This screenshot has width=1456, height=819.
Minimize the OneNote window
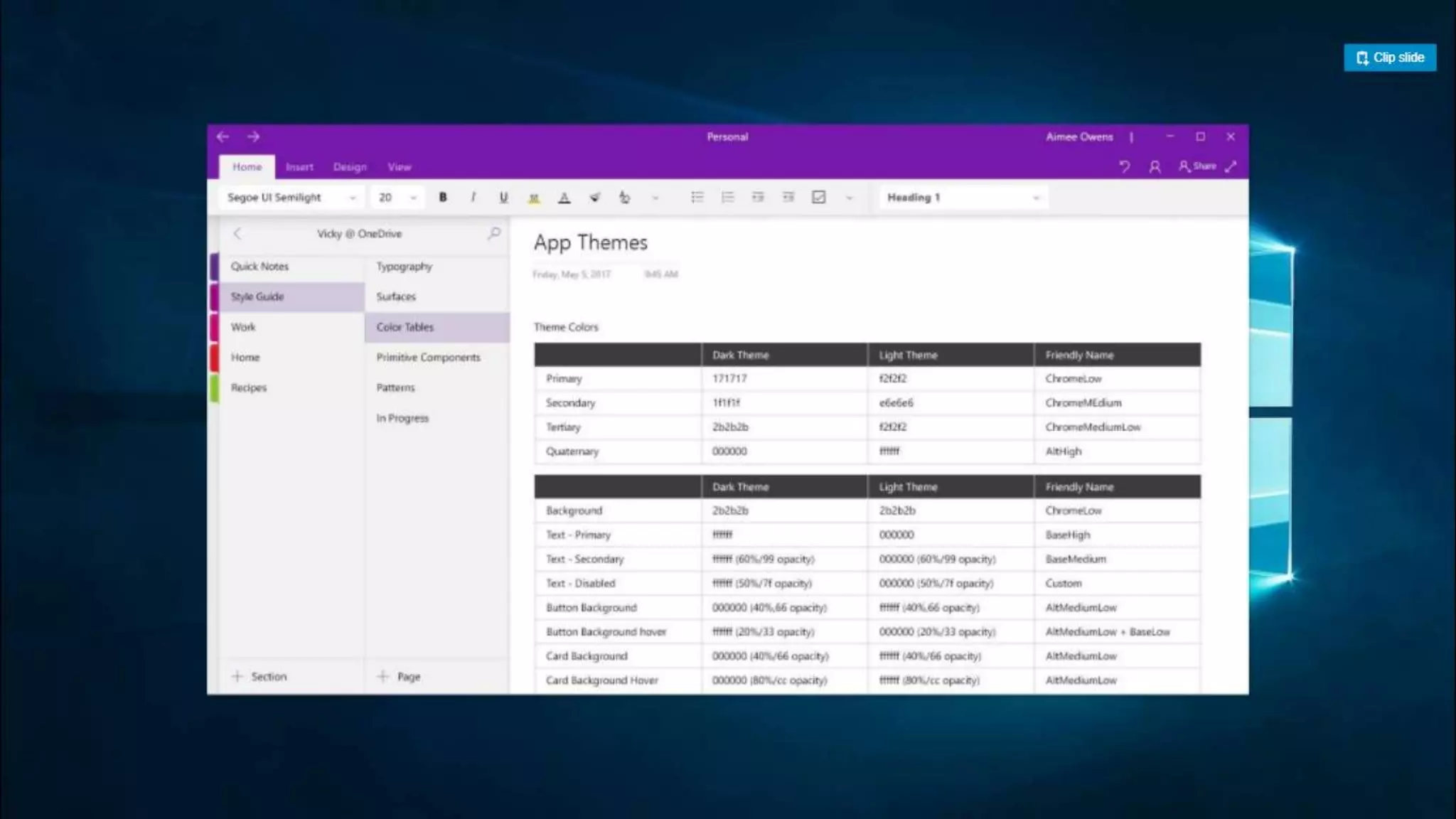click(1169, 136)
